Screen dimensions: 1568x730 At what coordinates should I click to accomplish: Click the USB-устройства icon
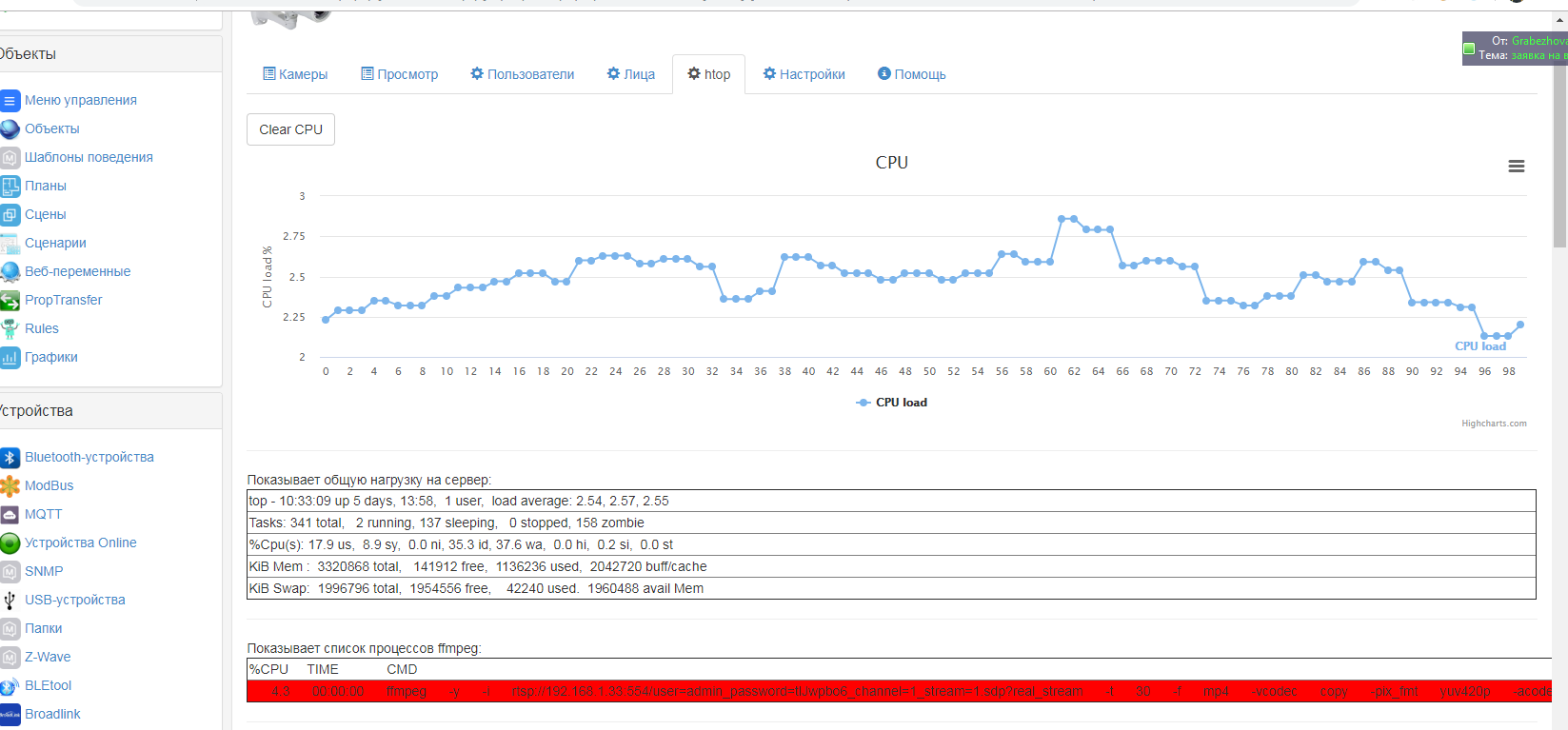click(10, 600)
